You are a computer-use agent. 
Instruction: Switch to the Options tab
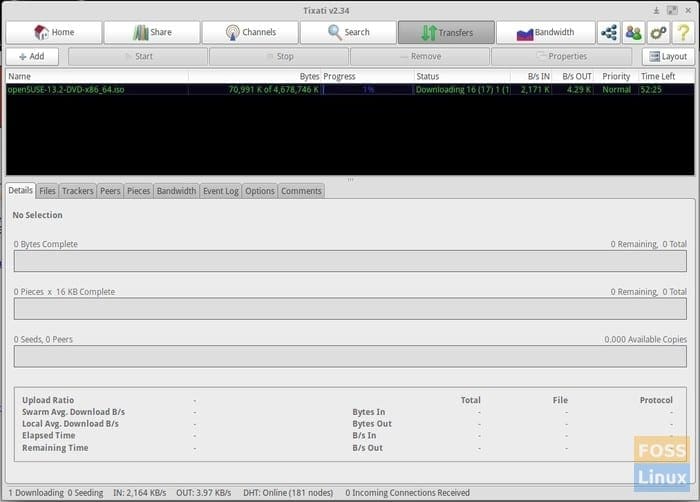[260, 191]
